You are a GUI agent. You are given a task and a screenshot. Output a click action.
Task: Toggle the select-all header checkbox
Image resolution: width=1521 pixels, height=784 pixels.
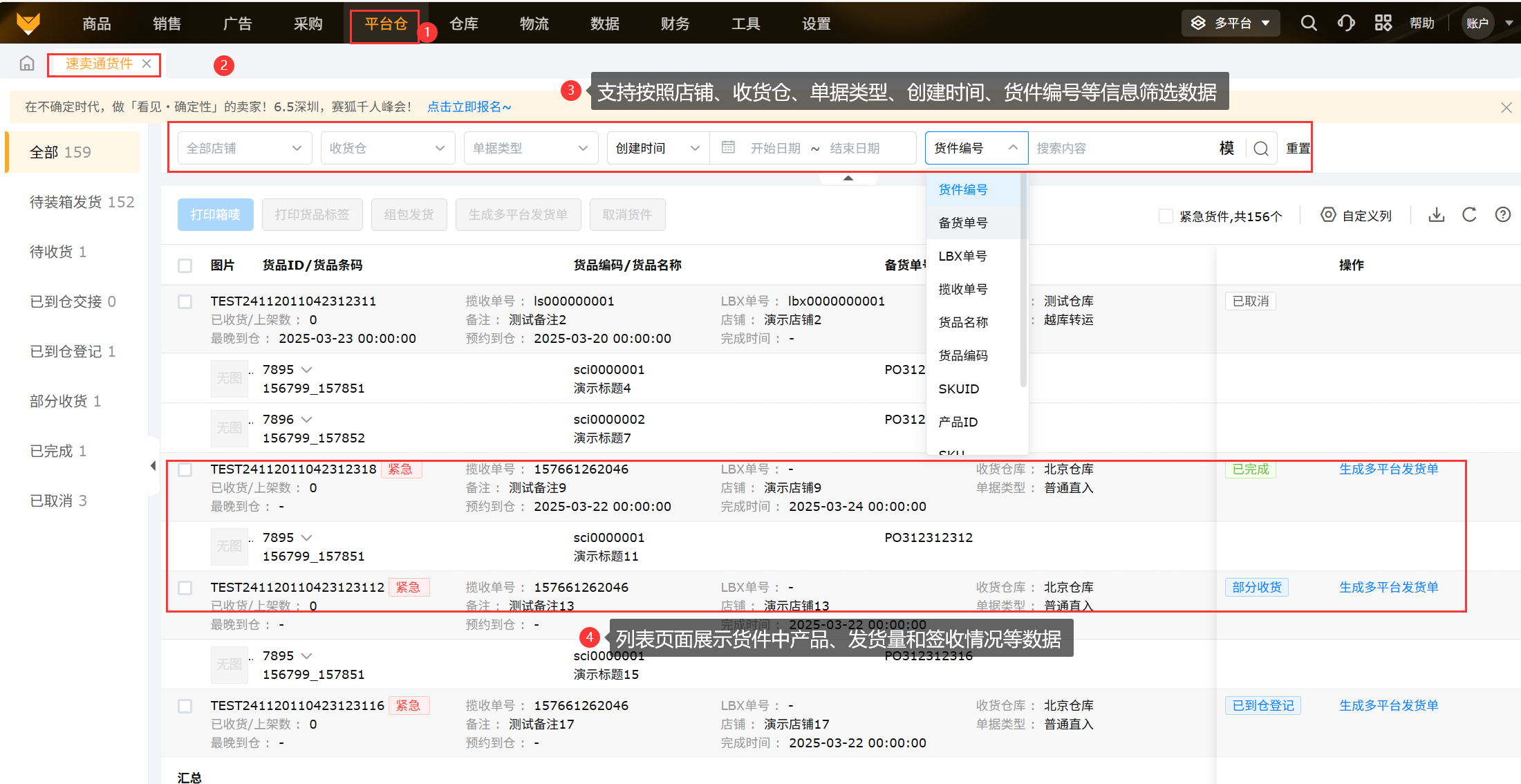coord(185,265)
